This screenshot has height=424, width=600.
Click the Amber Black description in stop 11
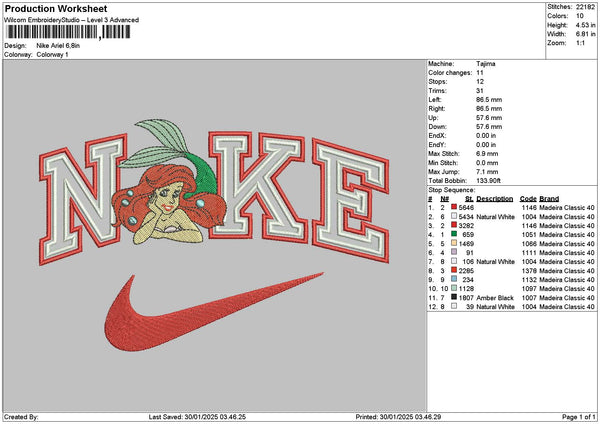495,297
